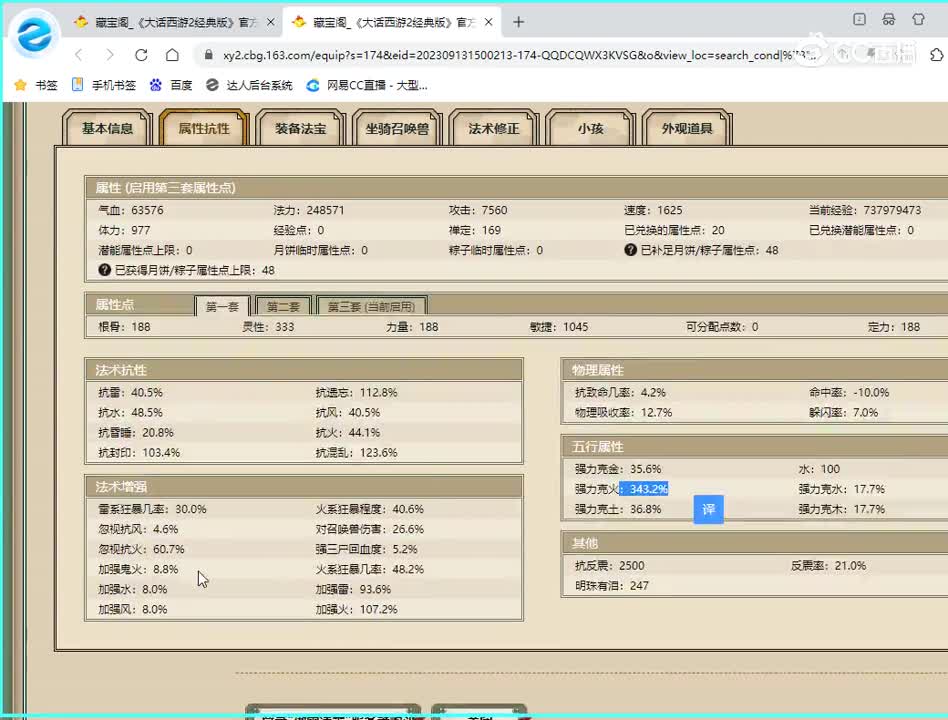The width and height of the screenshot is (948, 720).
Task: Select the 第一套 attribute set tab
Action: pyautogui.click(x=222, y=306)
